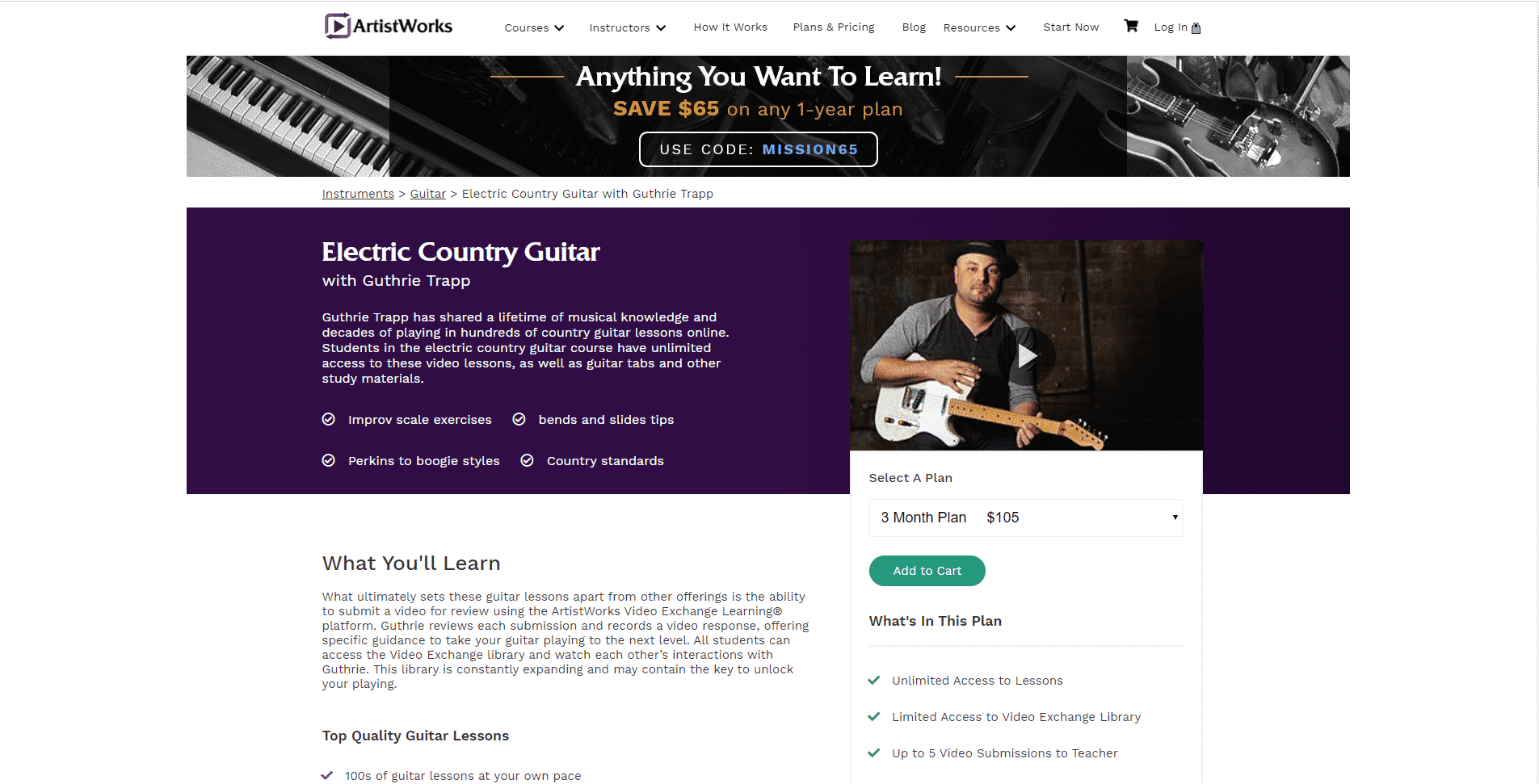Open the How It Works page
This screenshot has width=1539, height=784.
pyautogui.click(x=730, y=27)
